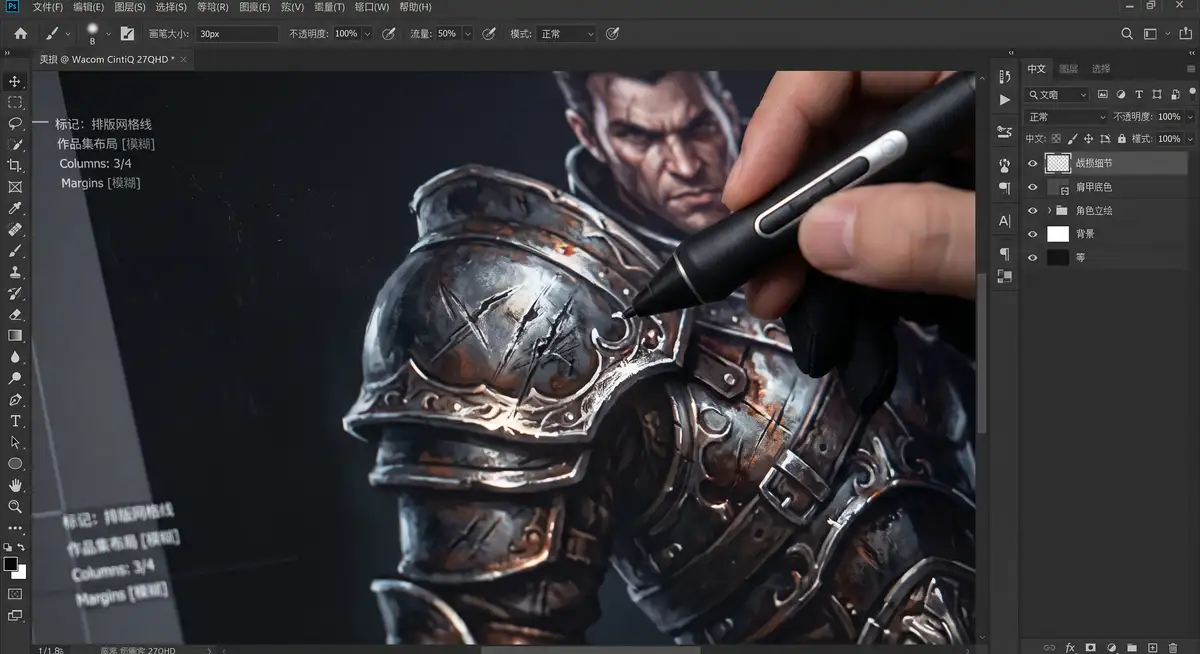
Task: Click the play Actions panel icon
Action: coord(1005,100)
